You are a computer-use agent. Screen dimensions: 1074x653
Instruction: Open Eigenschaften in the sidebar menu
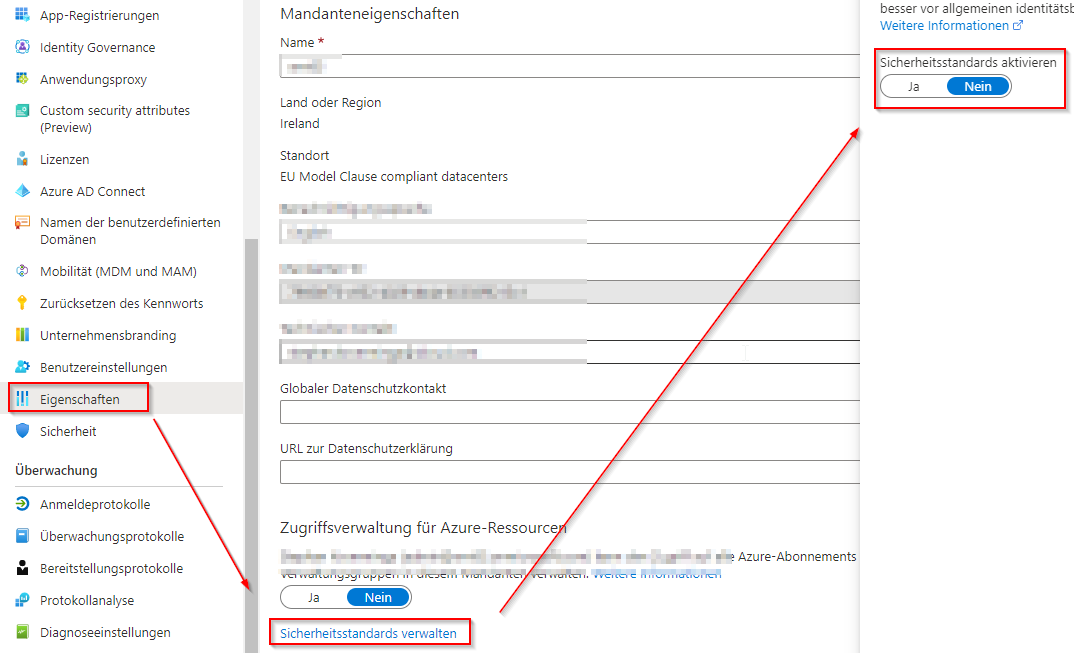pos(80,399)
